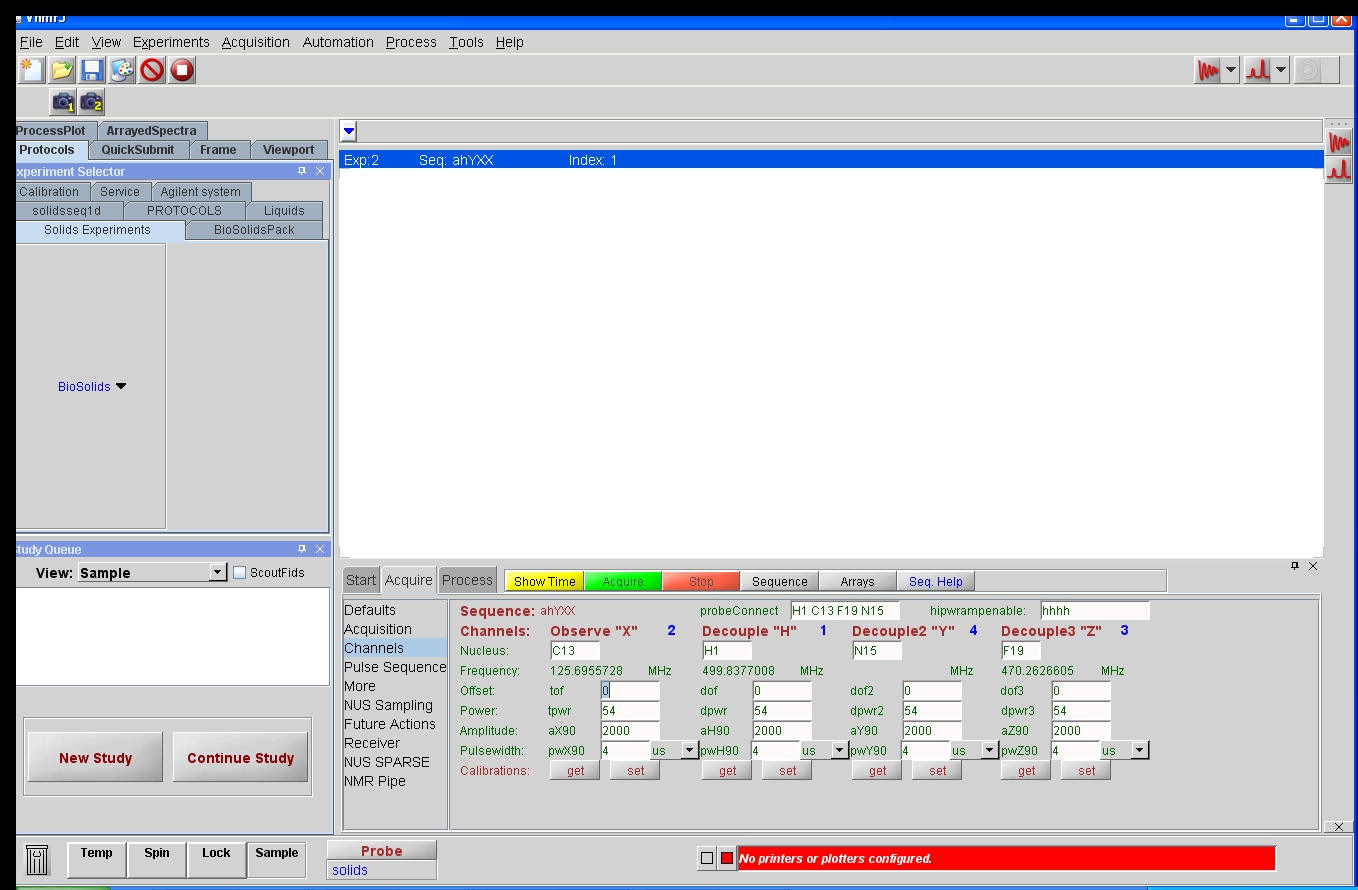Click the red stop acquisition icon
The width and height of the screenshot is (1358, 890).
coord(182,70)
